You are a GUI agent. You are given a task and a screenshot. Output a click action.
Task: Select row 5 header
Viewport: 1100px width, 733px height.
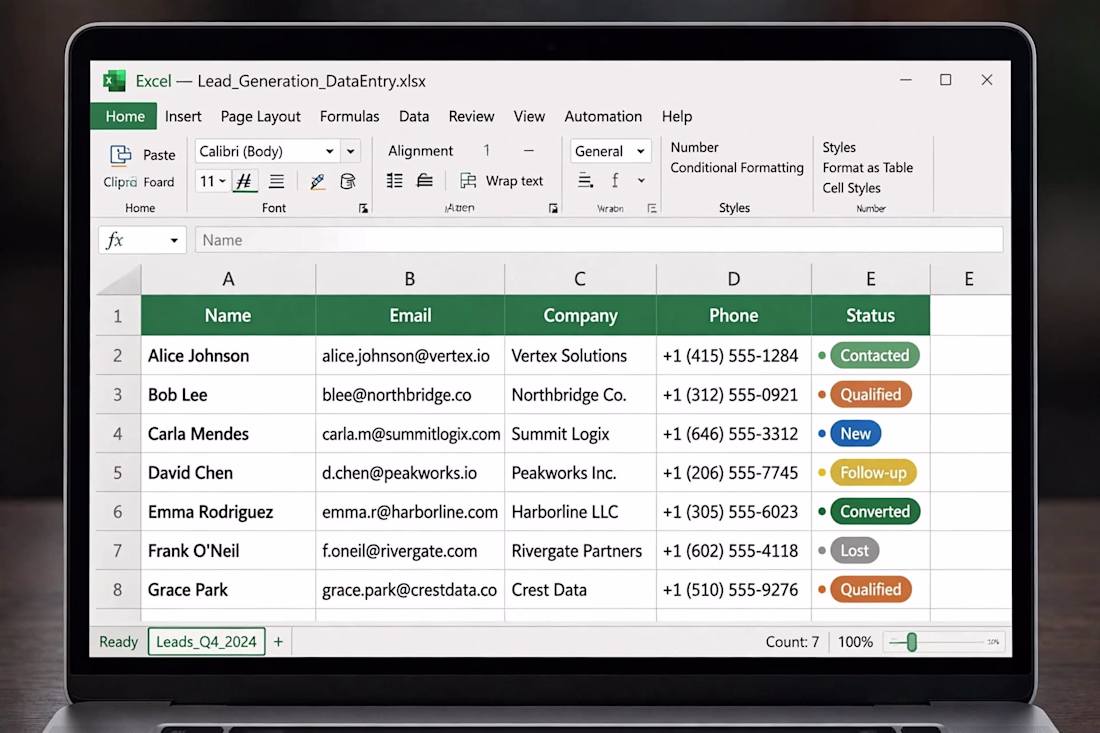118,473
